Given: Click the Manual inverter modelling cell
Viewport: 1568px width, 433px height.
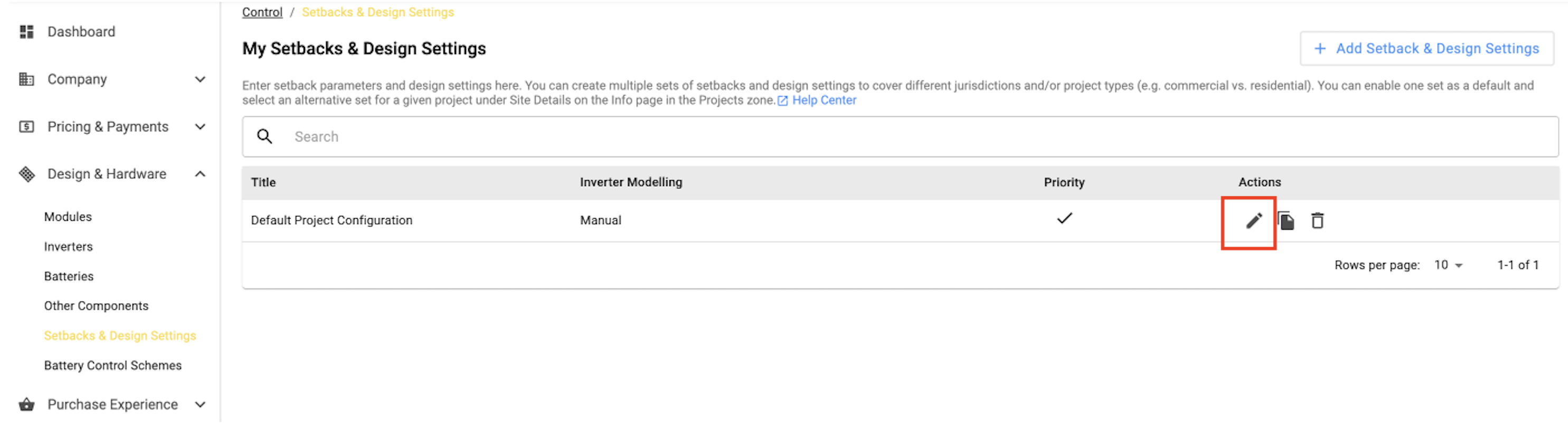Looking at the screenshot, I should [600, 220].
